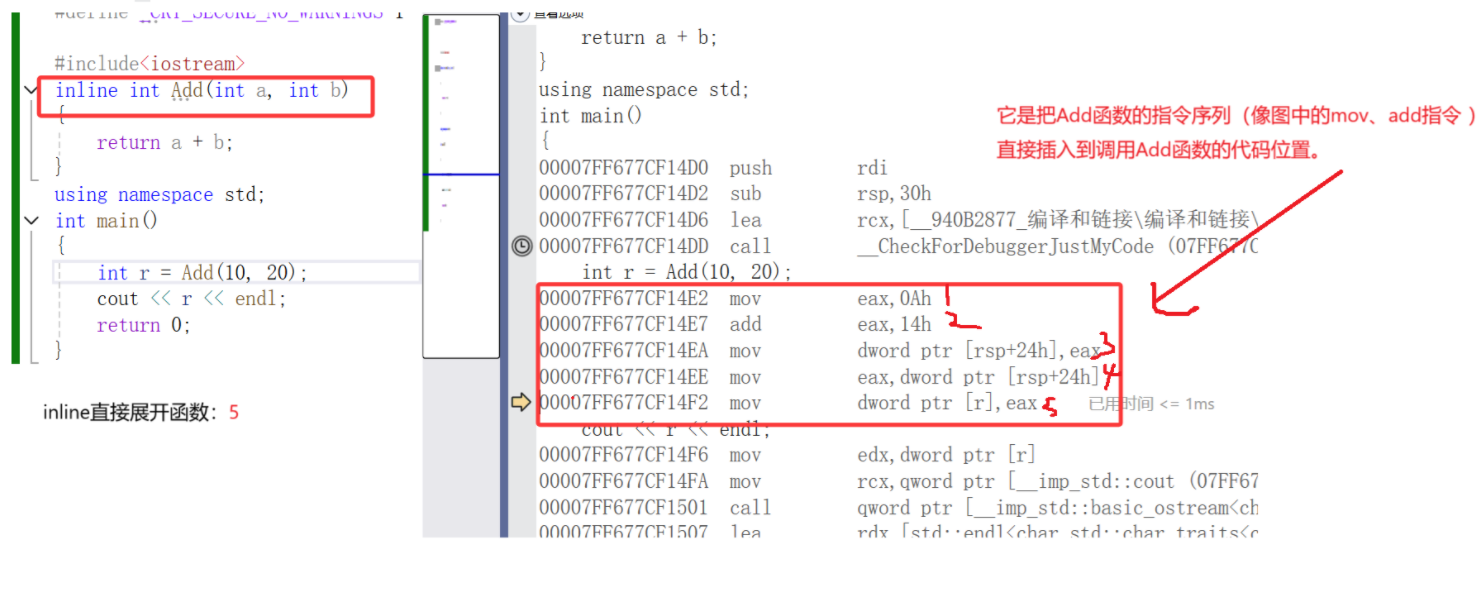Viewport: 1478px width, 596px height.
Task: Click the editor minimap scrollbar preview
Action: [461, 186]
